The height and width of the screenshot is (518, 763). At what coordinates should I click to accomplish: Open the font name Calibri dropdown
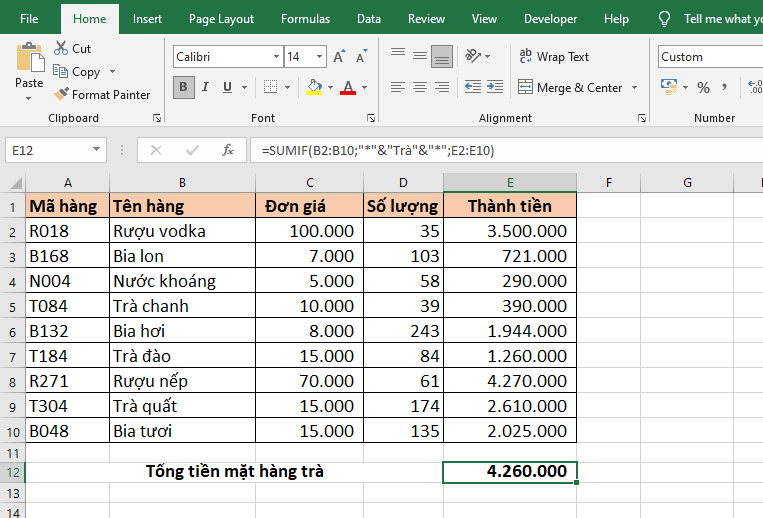pos(275,57)
